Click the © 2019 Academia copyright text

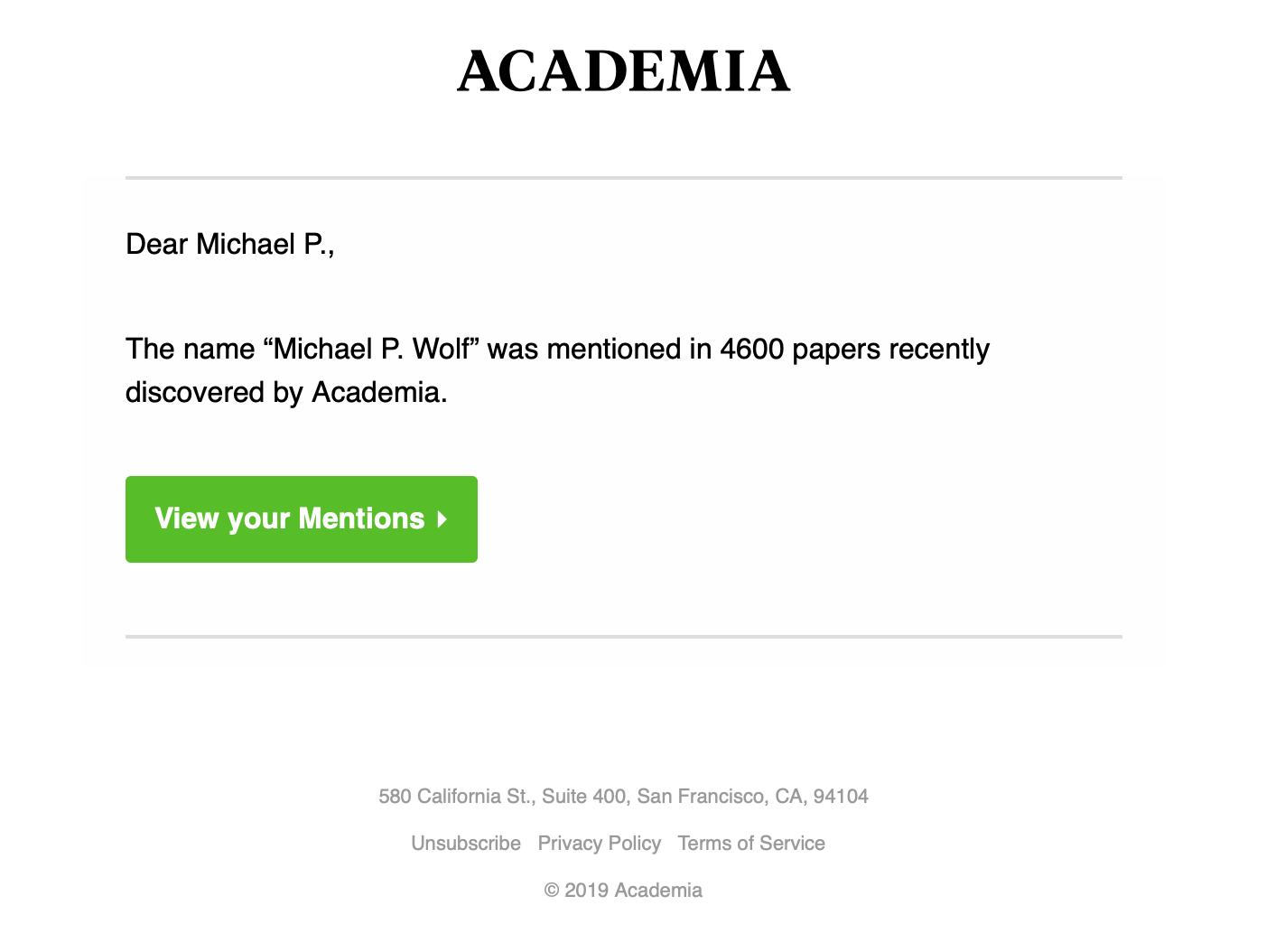(x=623, y=890)
